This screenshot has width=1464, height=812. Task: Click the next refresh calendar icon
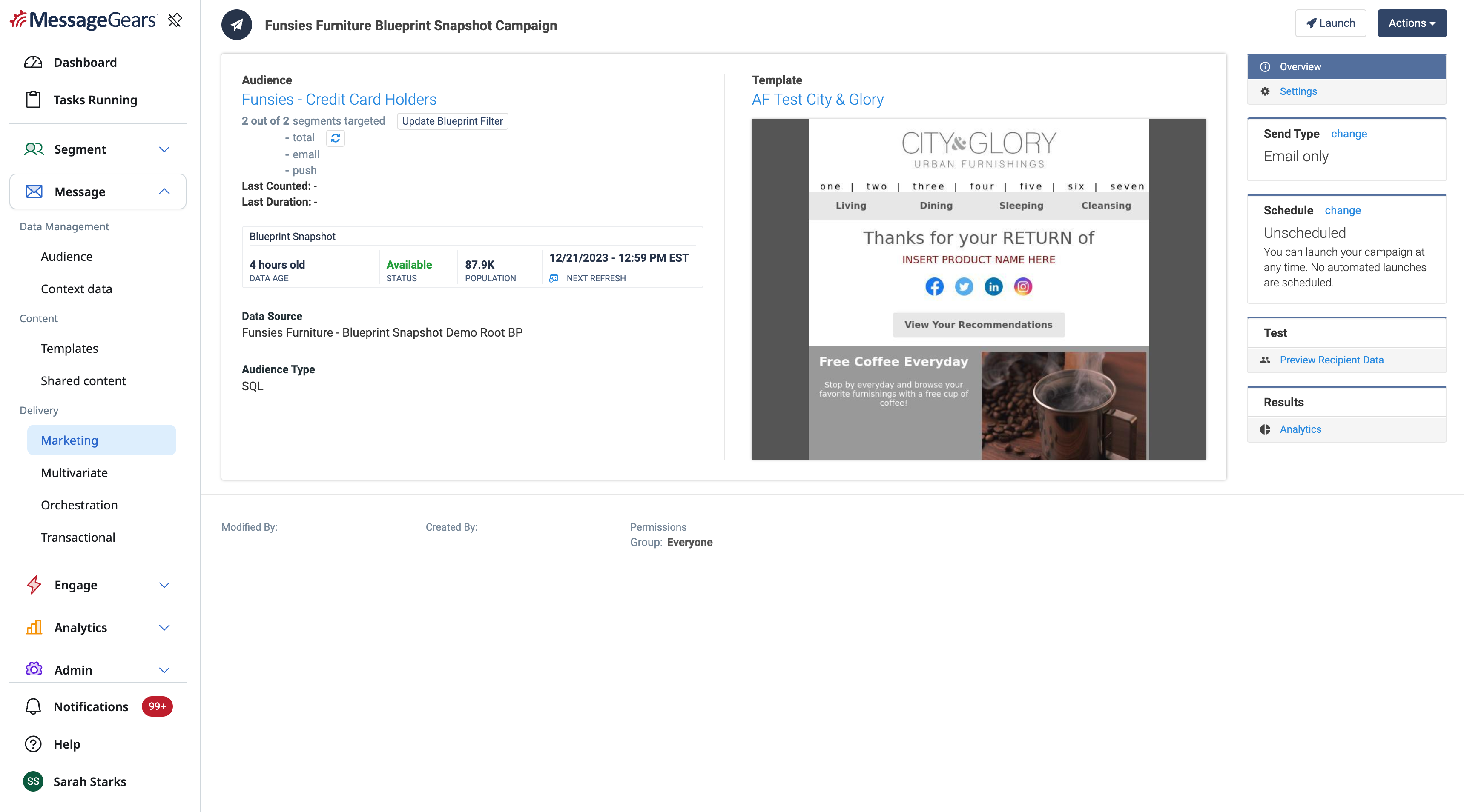554,278
